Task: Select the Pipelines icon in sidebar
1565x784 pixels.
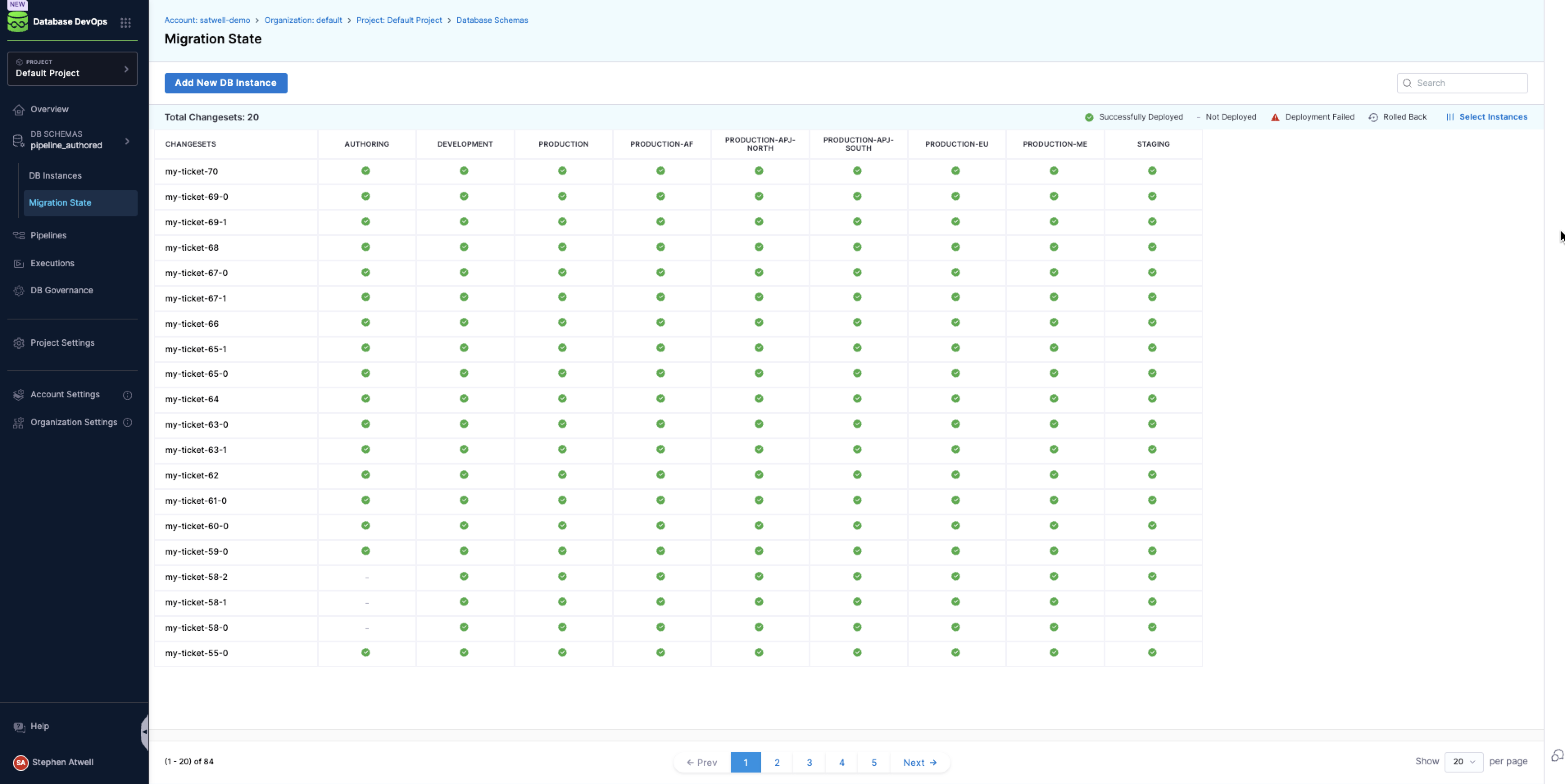Action: 18,235
